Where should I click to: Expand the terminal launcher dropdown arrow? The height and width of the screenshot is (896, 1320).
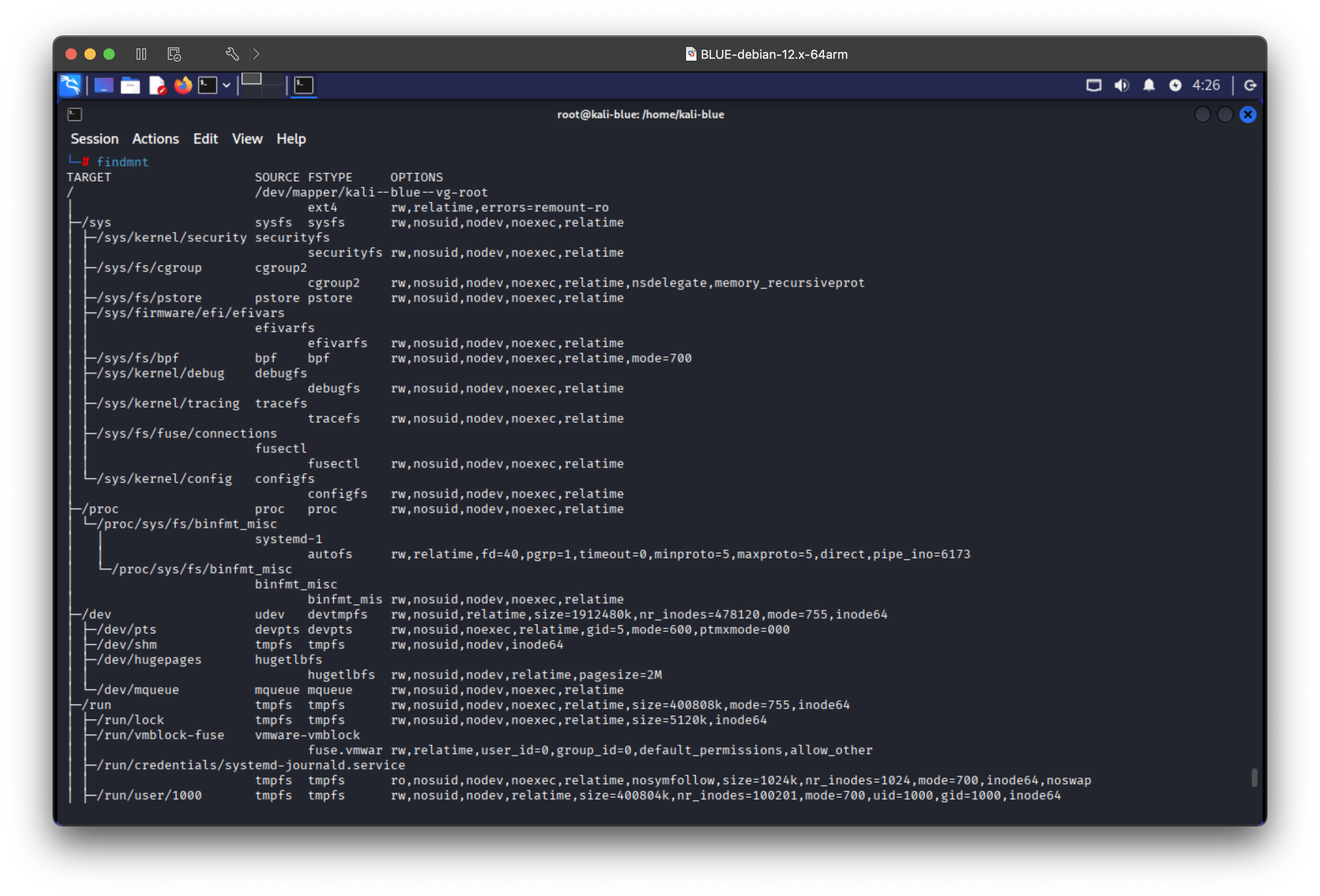tap(227, 85)
